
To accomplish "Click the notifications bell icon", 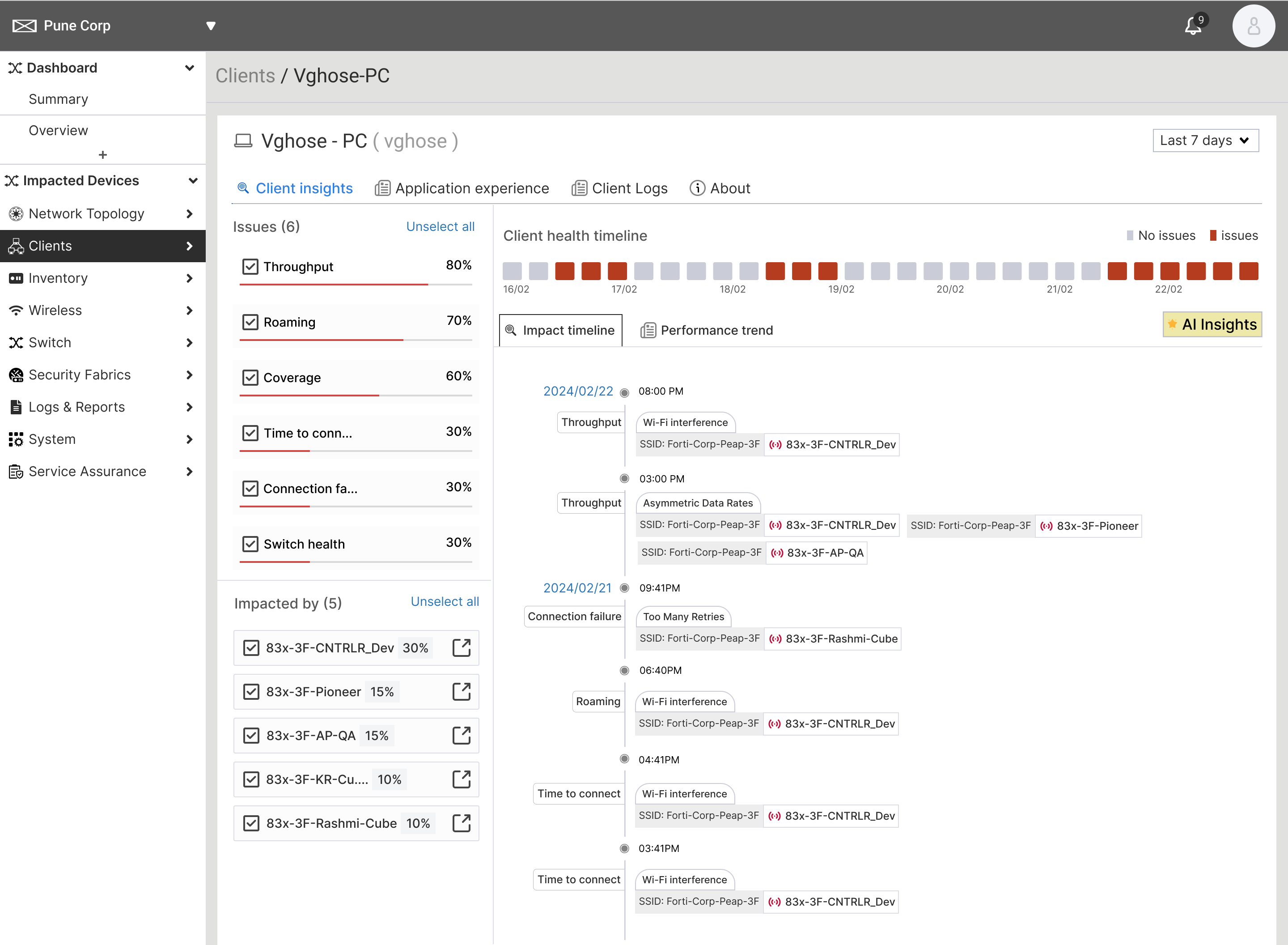I will coord(1193,26).
